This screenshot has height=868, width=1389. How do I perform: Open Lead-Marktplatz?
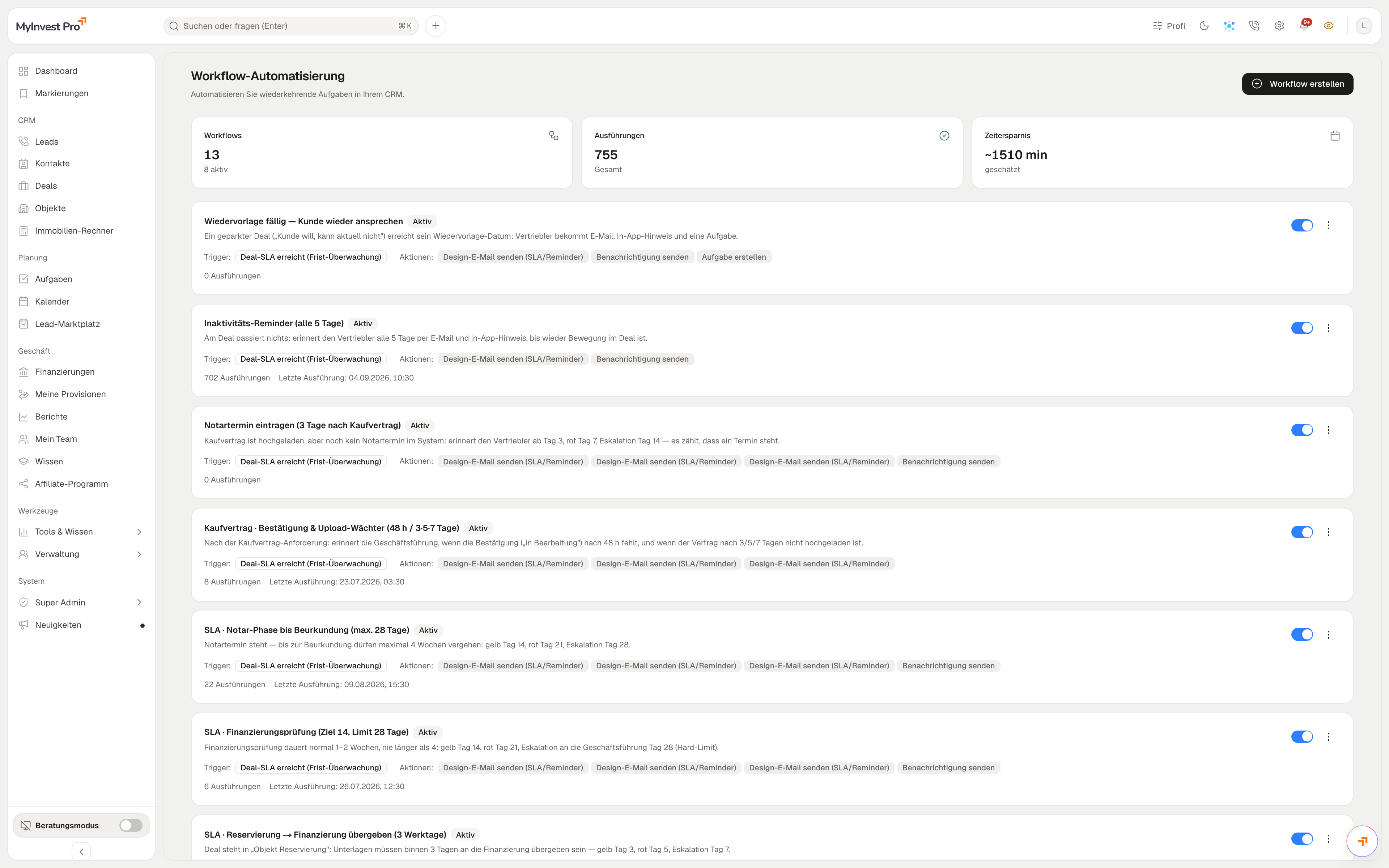point(81,324)
